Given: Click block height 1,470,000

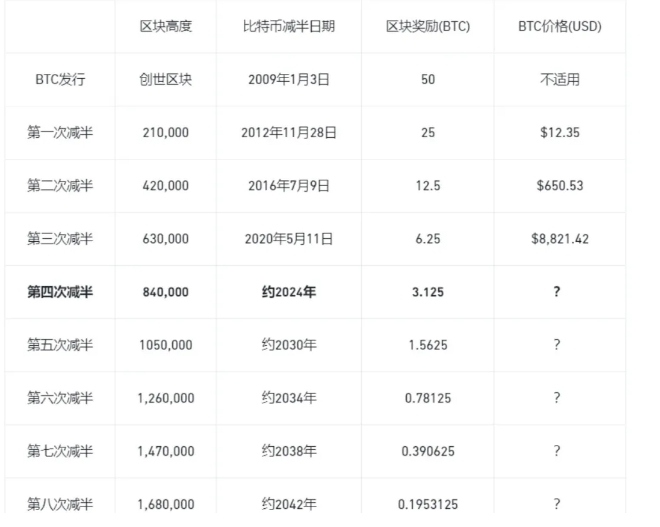Looking at the screenshot, I should 166,451.
